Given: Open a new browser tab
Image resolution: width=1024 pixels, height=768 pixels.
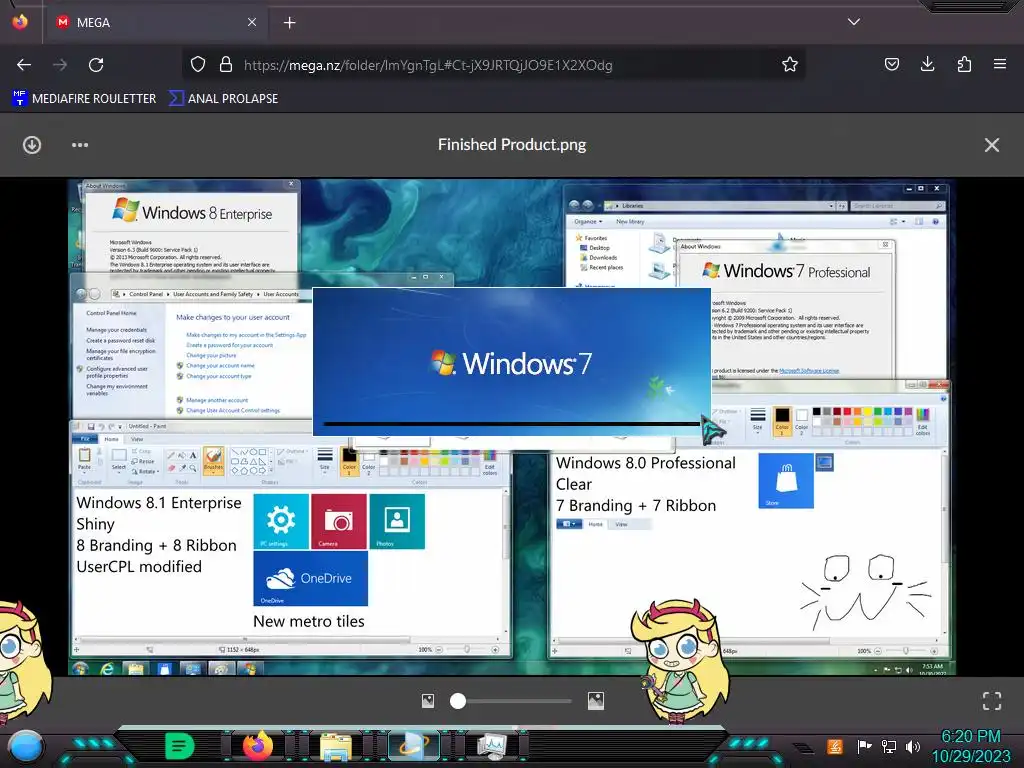Looking at the screenshot, I should (289, 23).
